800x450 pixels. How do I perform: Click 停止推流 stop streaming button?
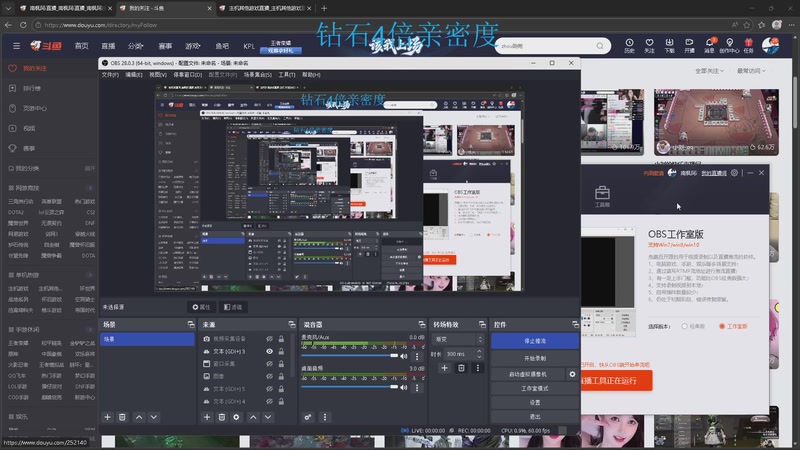point(535,341)
